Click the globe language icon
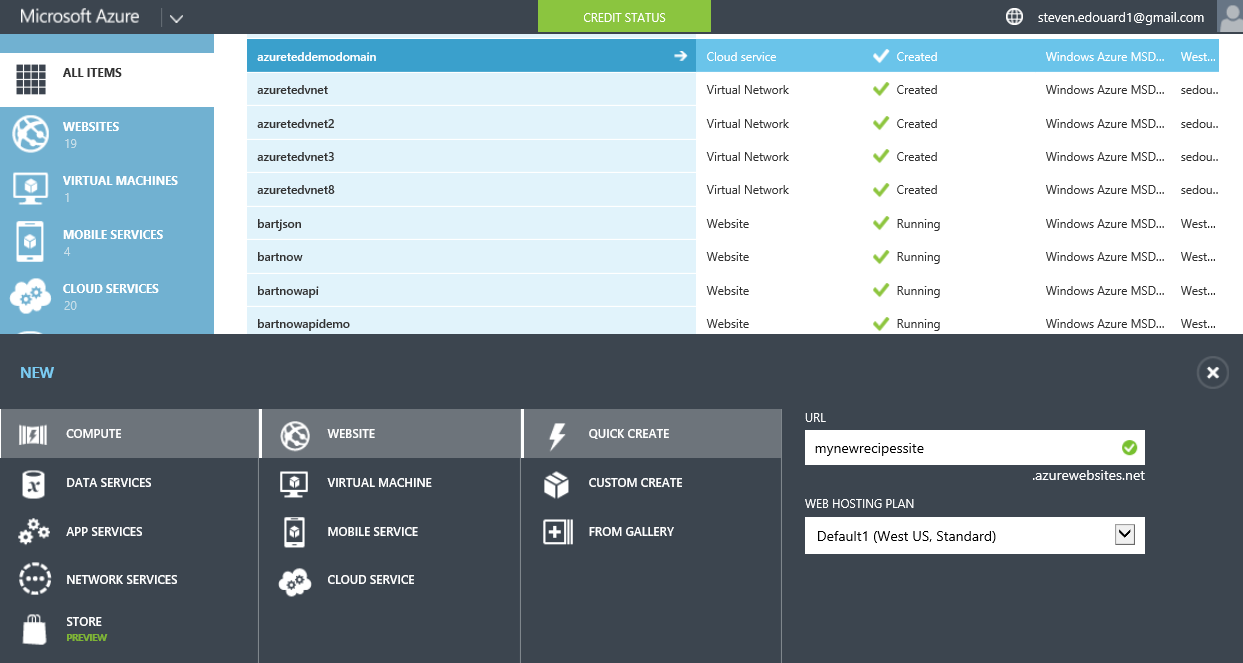1243x663 pixels. tap(1015, 17)
